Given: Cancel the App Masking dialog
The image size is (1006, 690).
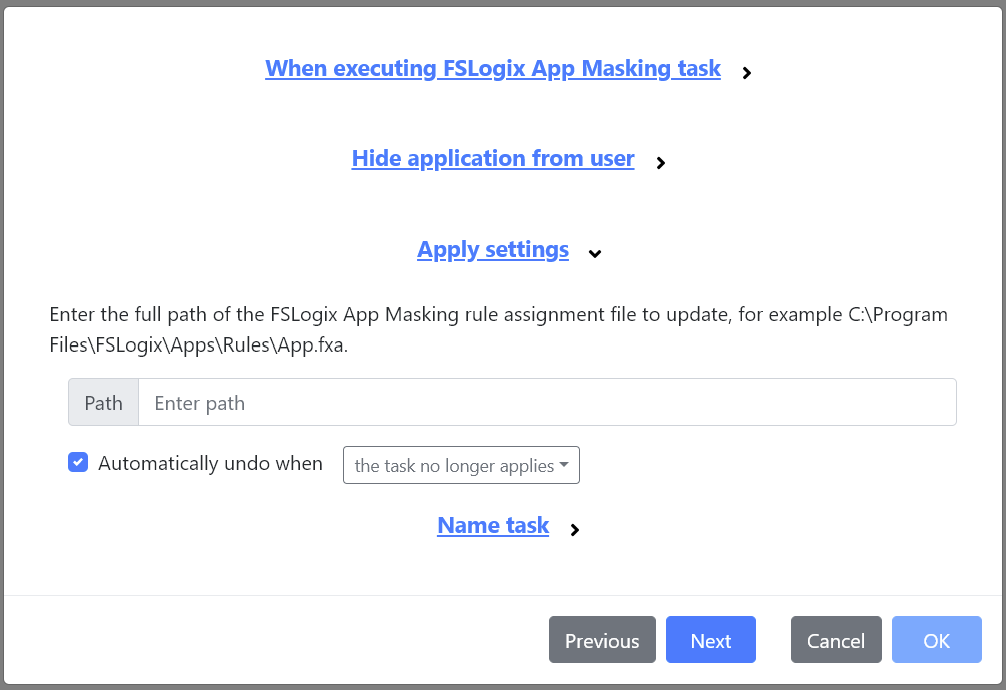Looking at the screenshot, I should [836, 639].
